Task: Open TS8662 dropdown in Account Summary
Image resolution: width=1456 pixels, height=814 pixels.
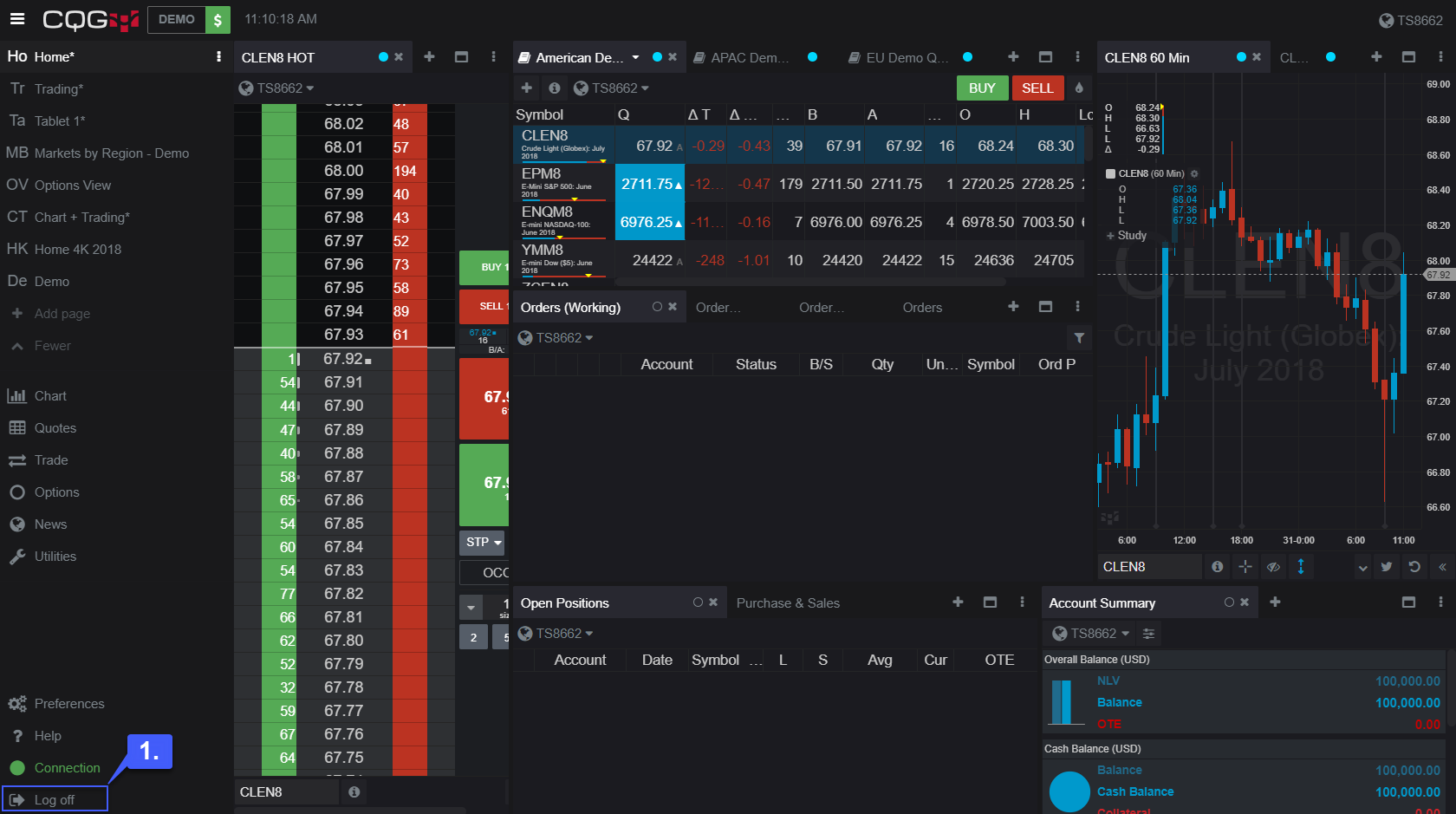Action: coord(1091,634)
